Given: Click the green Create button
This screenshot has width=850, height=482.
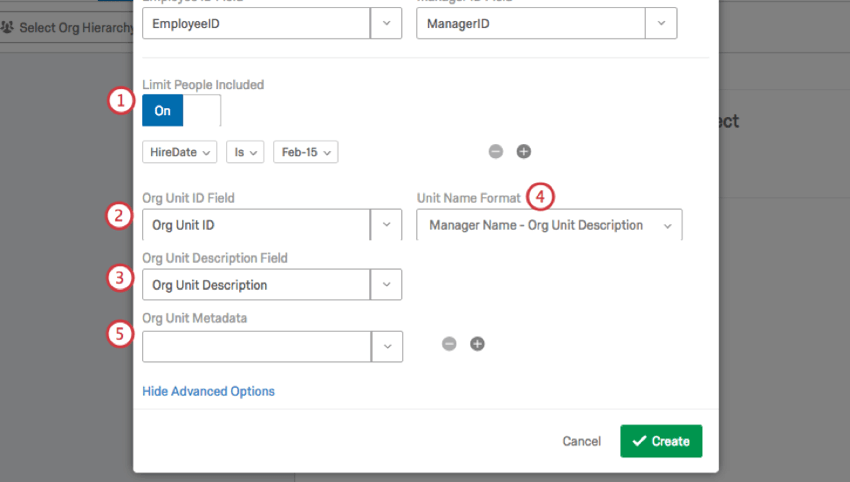Looking at the screenshot, I should (661, 441).
